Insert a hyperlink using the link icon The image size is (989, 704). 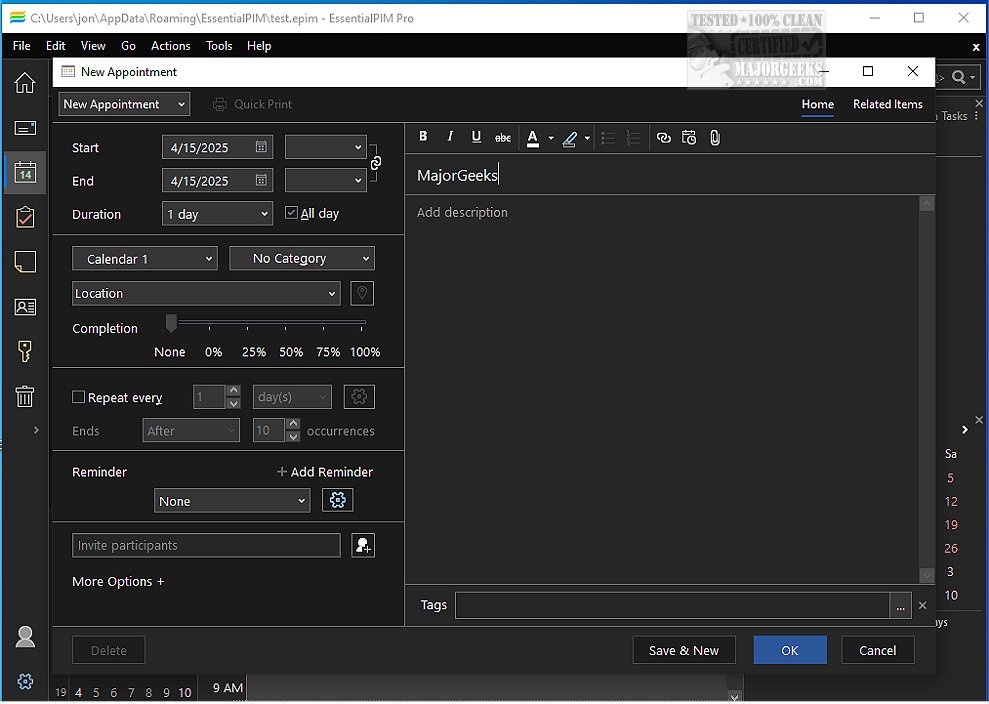[663, 138]
